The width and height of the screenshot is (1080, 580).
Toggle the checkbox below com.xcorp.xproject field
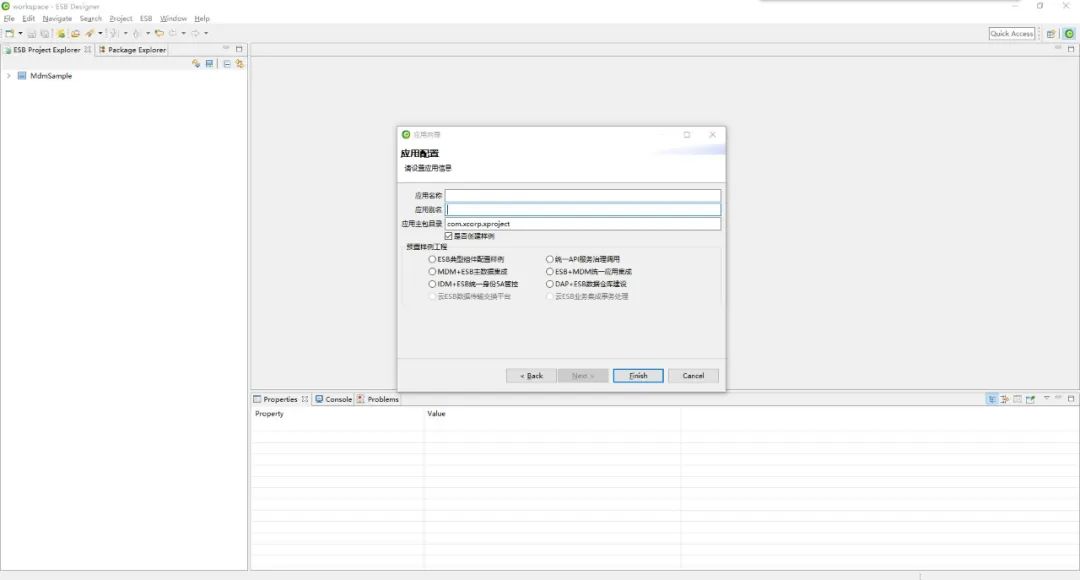448,236
